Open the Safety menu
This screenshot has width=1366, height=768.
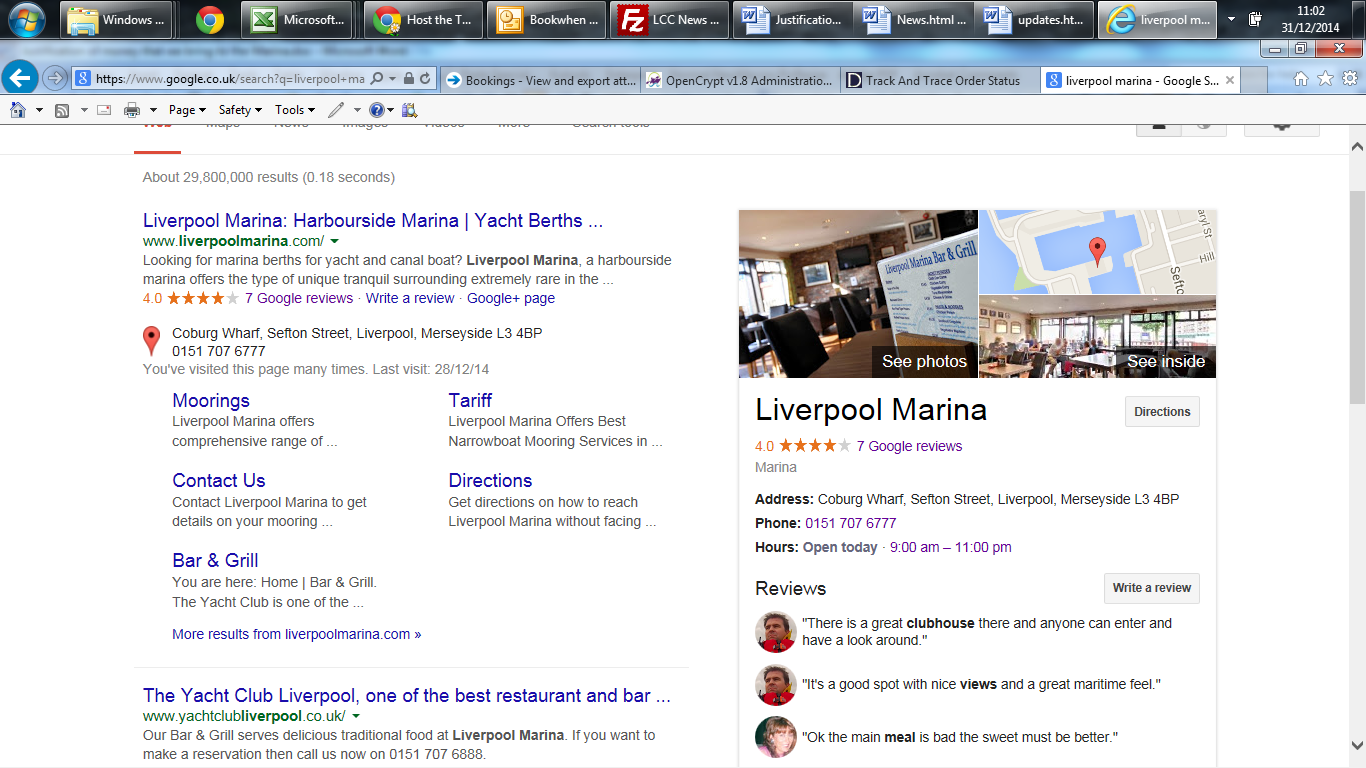point(240,110)
